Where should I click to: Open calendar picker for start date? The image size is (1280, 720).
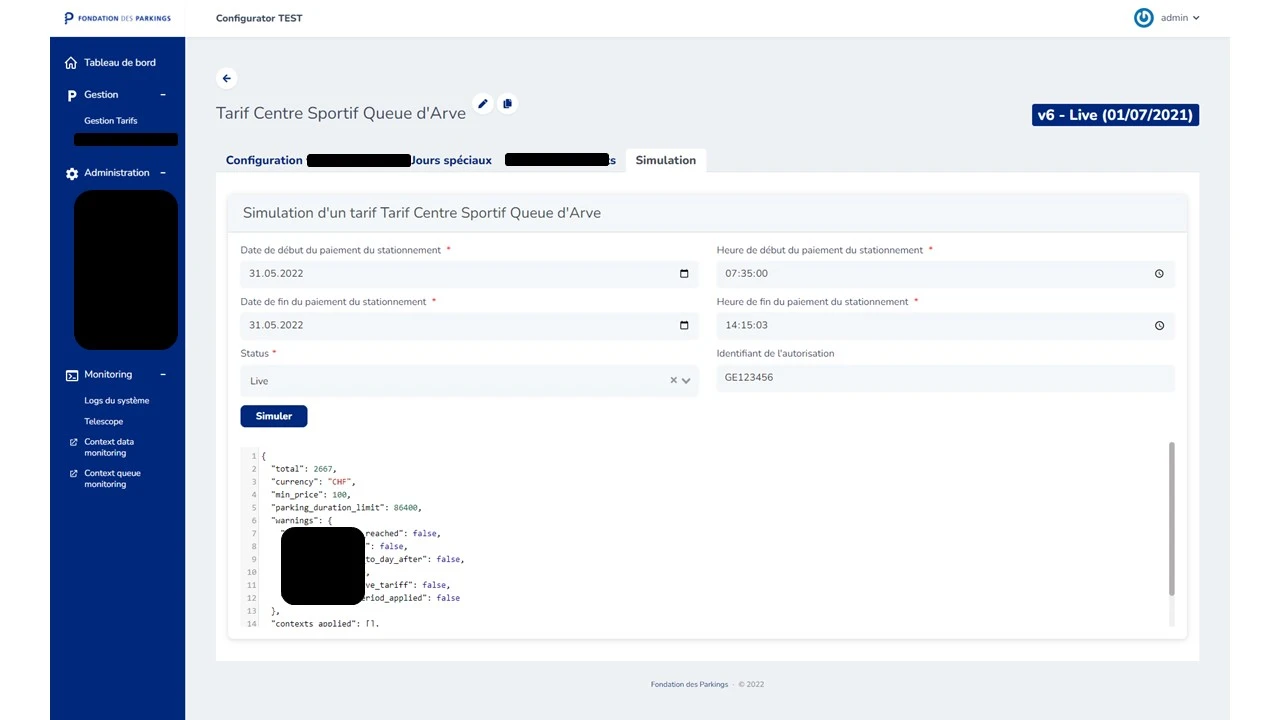point(684,274)
